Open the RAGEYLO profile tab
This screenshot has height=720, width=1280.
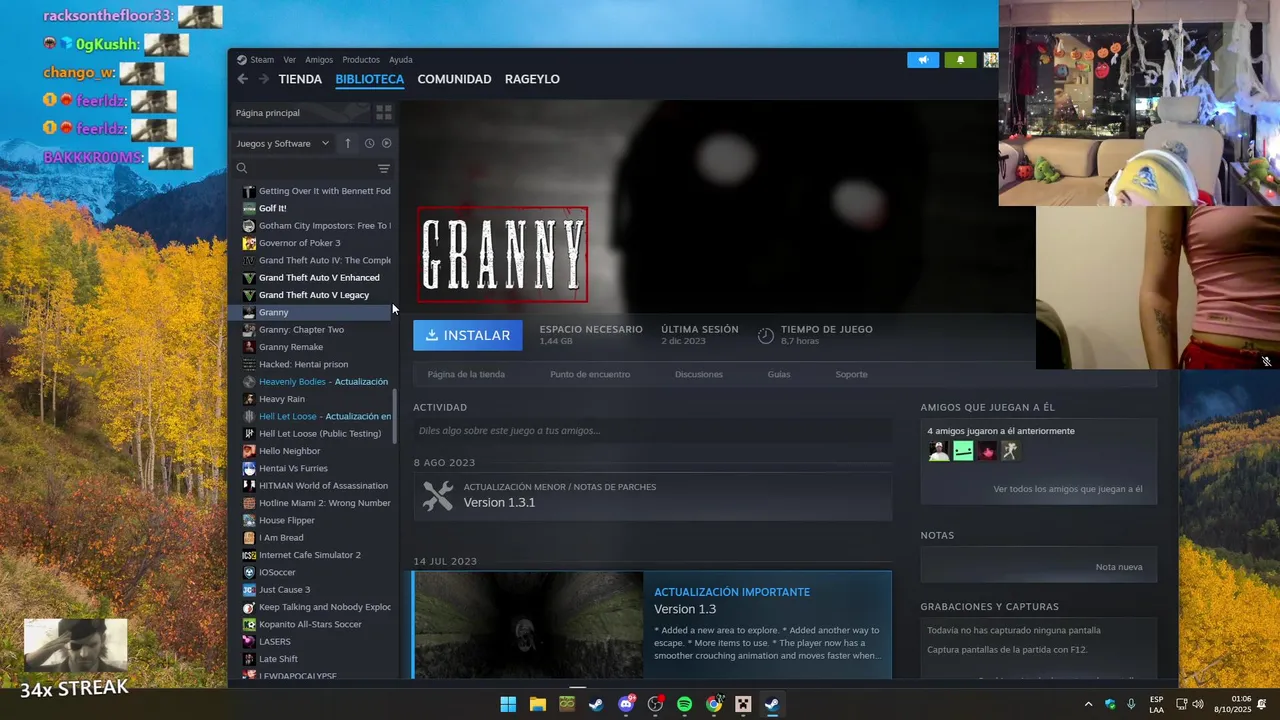click(x=532, y=79)
